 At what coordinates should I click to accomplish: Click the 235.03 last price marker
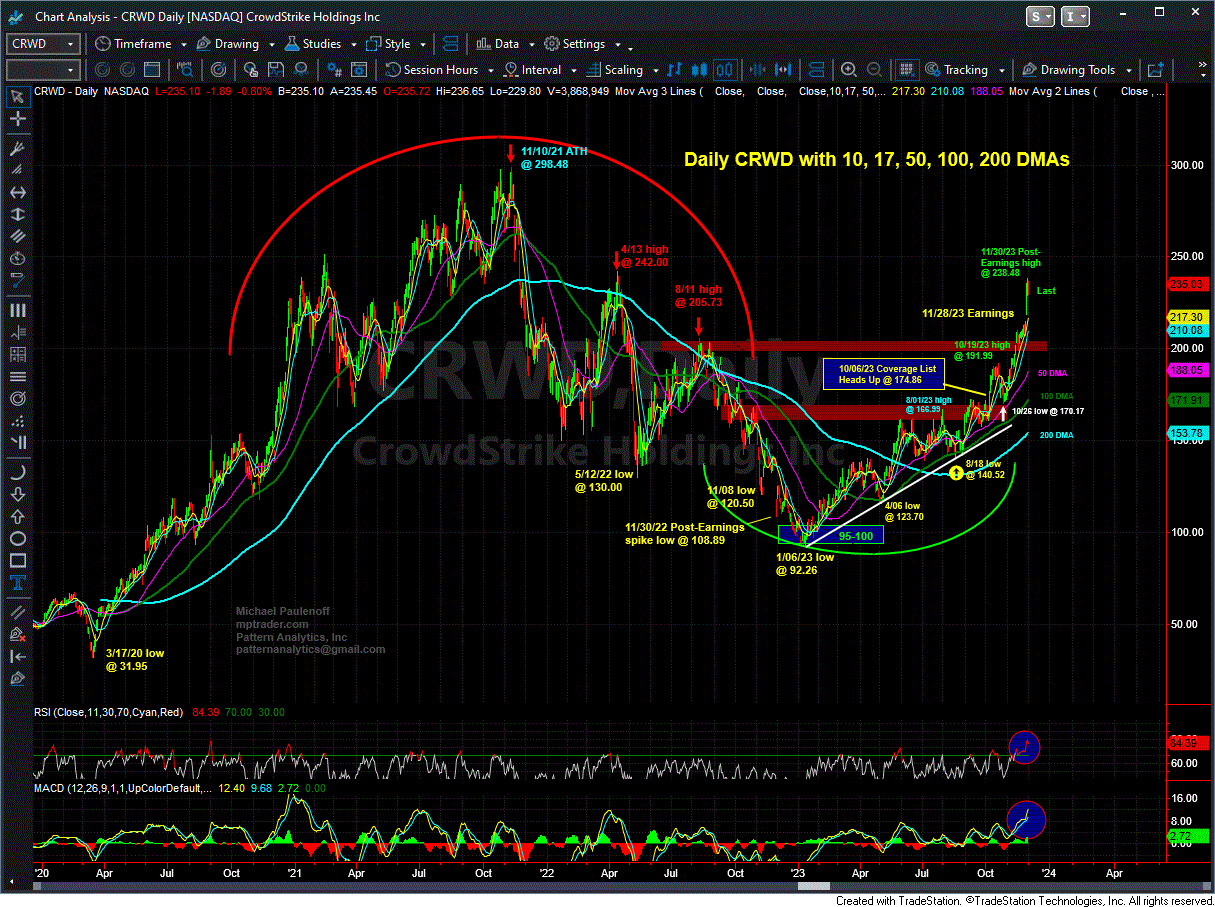point(1189,284)
